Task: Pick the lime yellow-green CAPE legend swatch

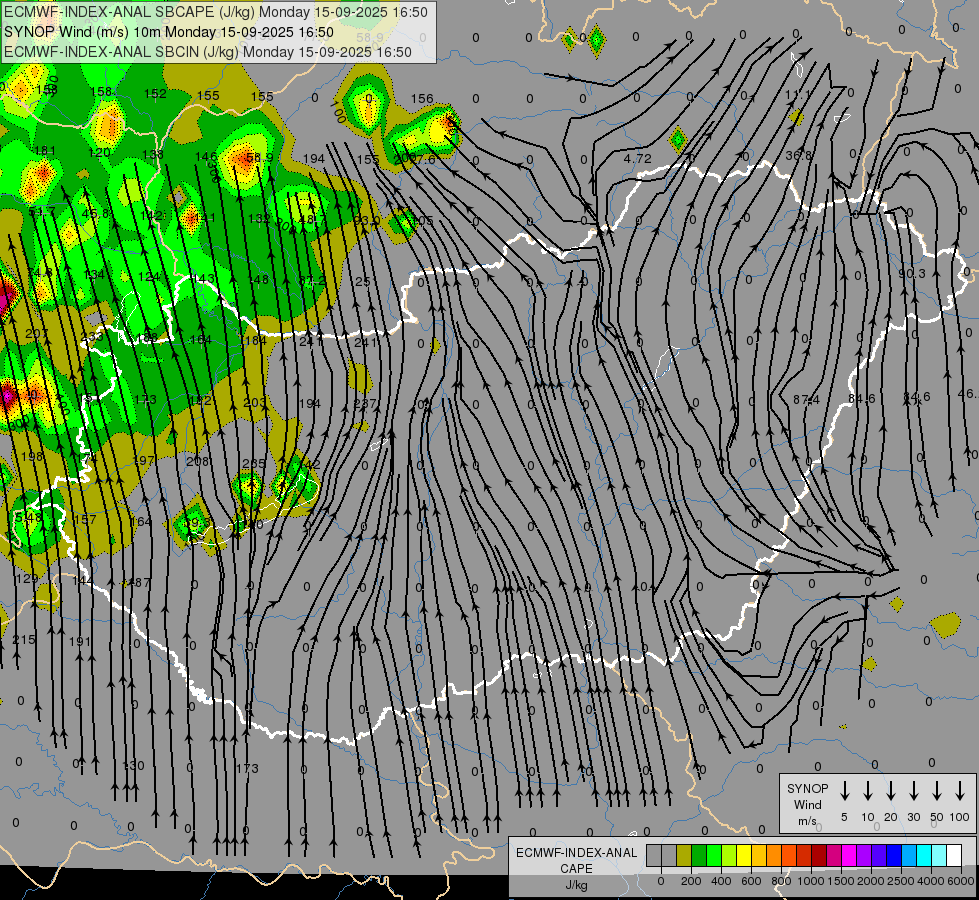Action: pyautogui.click(x=729, y=855)
